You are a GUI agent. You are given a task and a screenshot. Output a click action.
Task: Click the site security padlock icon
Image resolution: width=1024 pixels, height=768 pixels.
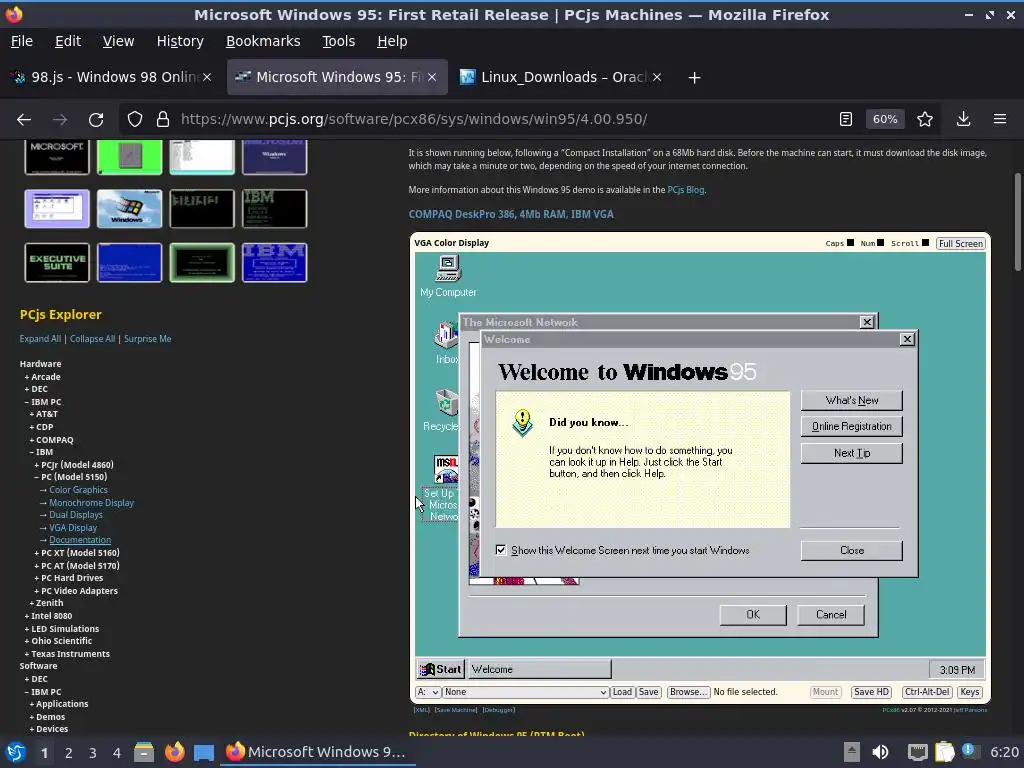click(x=163, y=120)
